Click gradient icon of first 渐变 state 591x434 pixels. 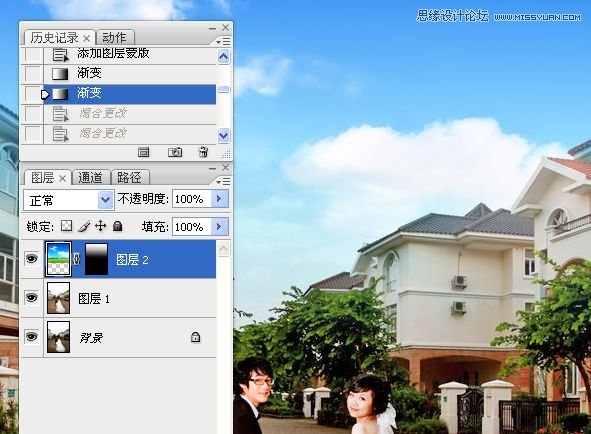click(60, 74)
